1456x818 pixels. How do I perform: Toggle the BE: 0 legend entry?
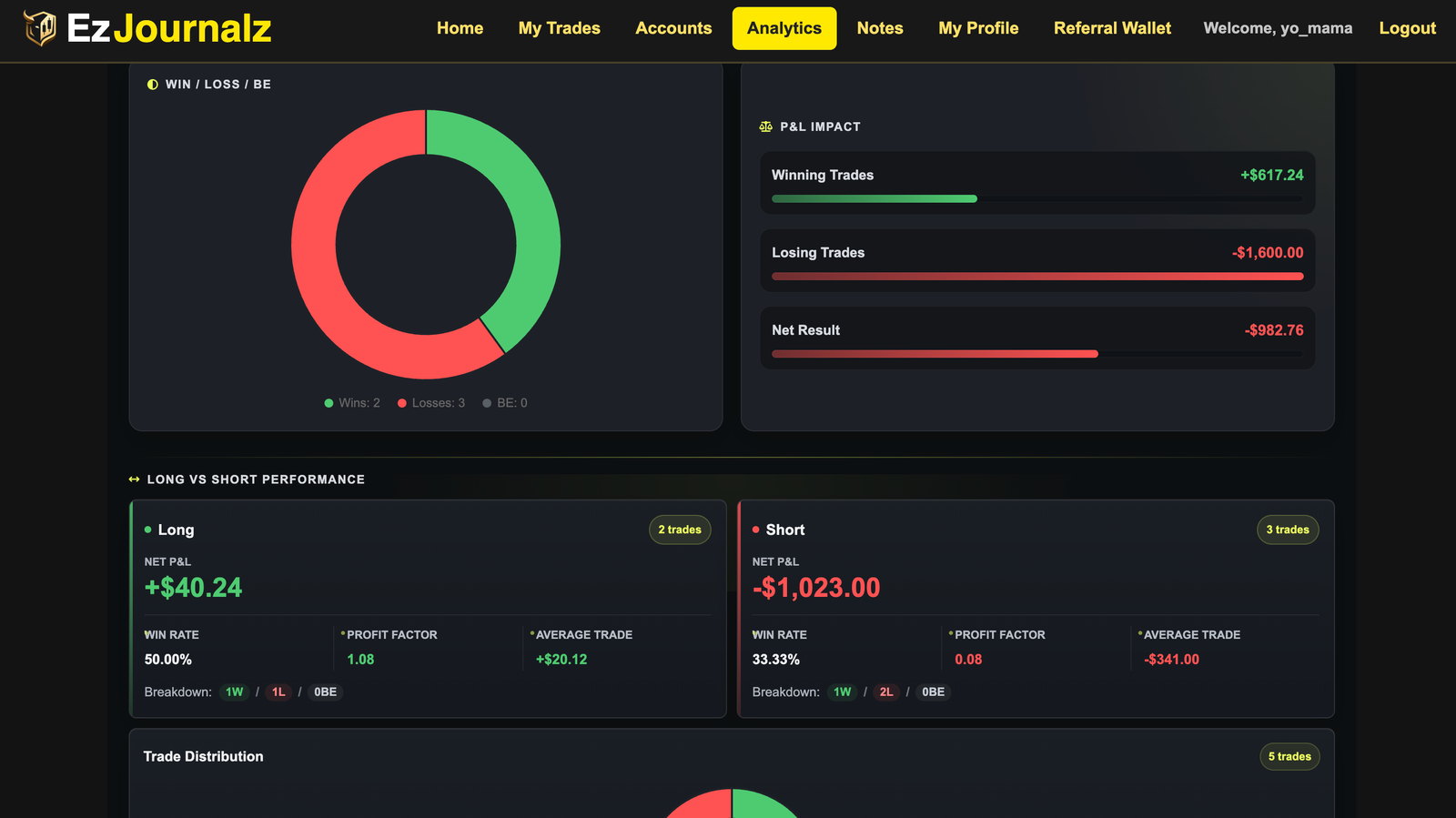(505, 403)
